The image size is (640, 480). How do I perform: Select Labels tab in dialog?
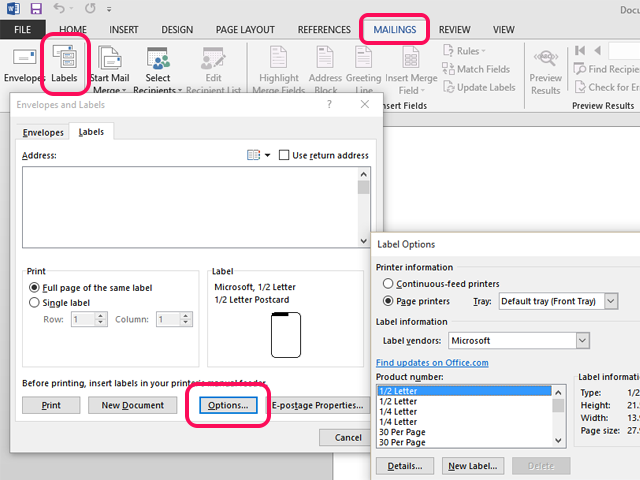[91, 132]
